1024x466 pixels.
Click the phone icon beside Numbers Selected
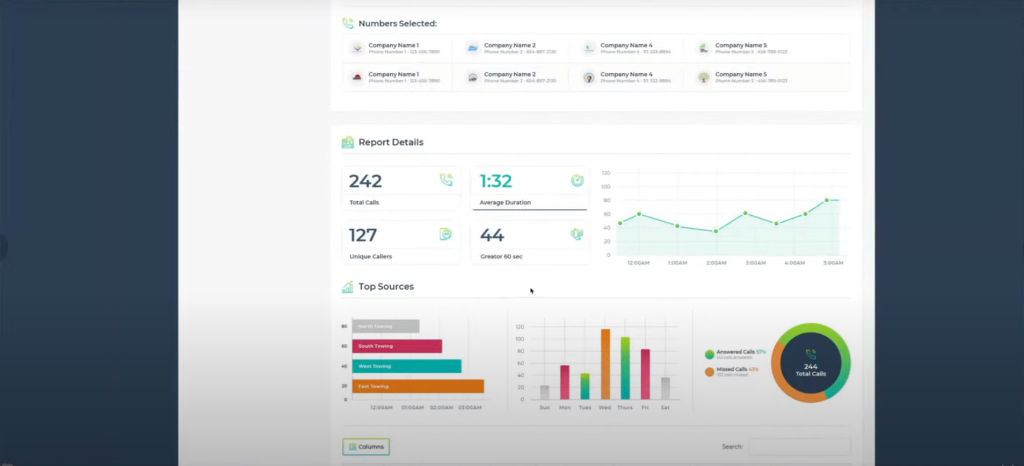348,23
